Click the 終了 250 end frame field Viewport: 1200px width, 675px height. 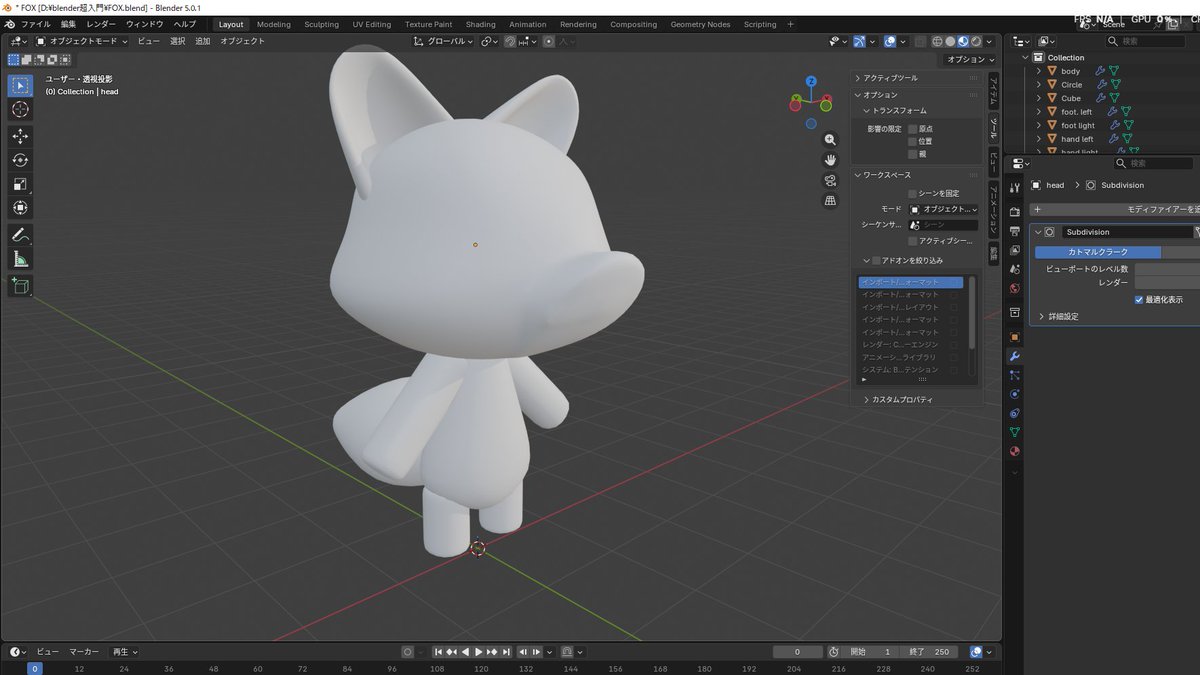coord(929,652)
